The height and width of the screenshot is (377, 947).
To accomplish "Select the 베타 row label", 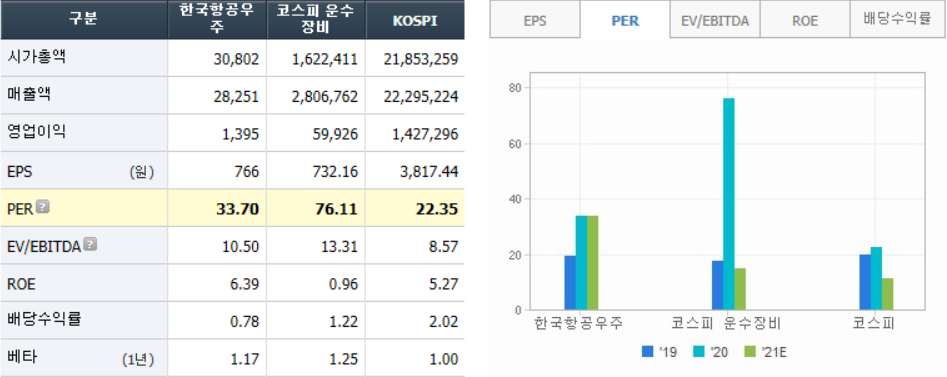I will (x=22, y=357).
